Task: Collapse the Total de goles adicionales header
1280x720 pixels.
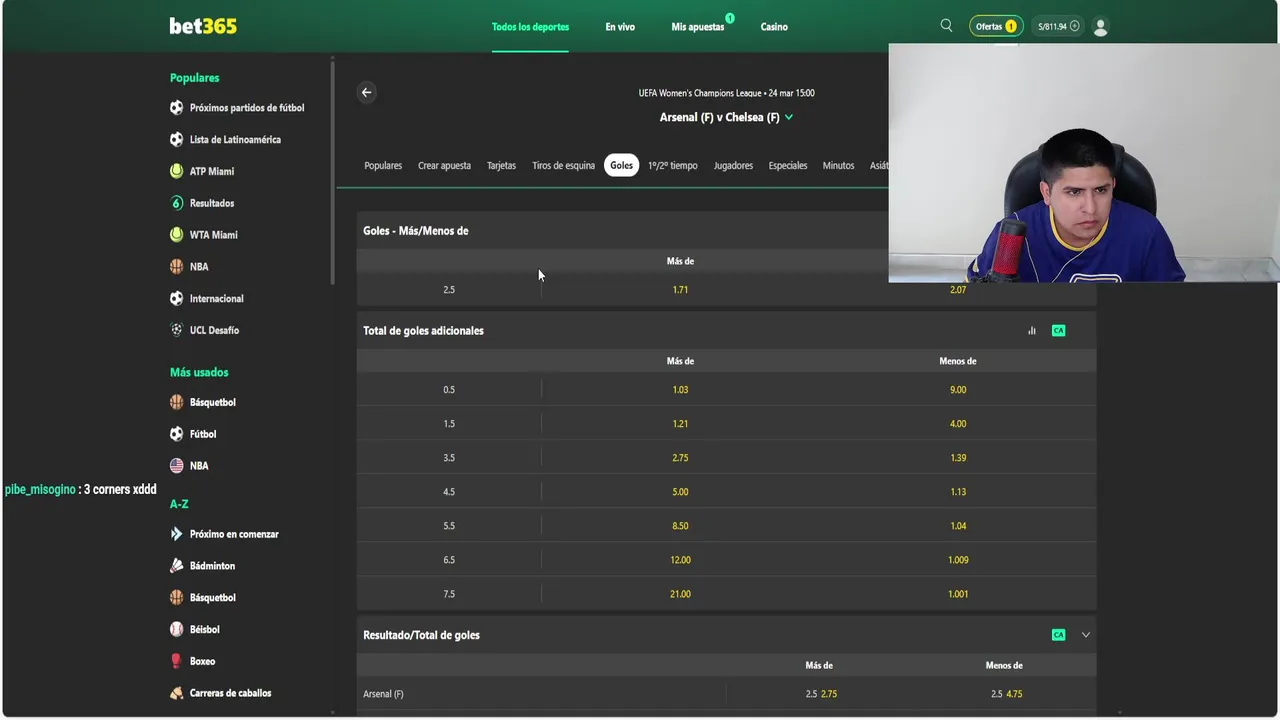Action: (x=726, y=331)
